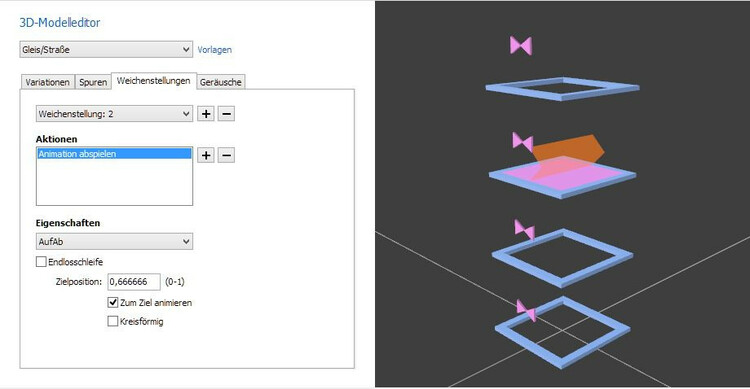
Task: Uncheck Zum Ziel animieren
Action: [x=112, y=302]
